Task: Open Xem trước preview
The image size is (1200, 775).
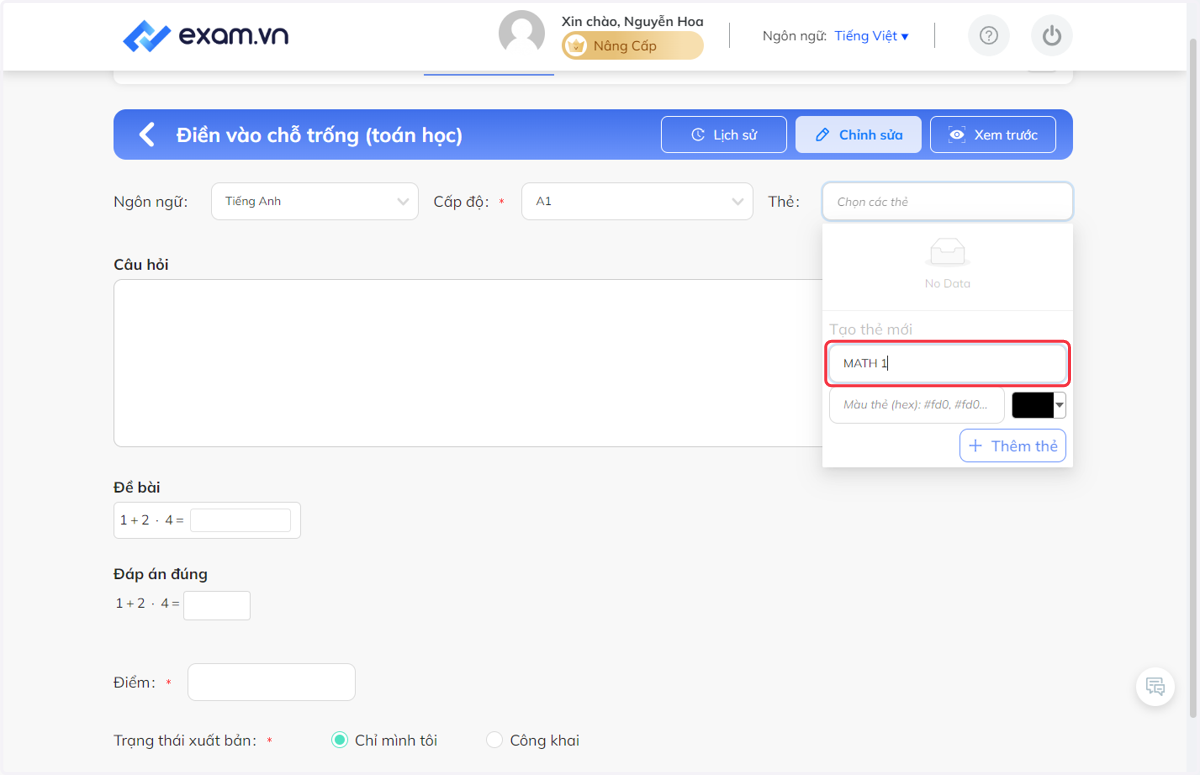Action: 993,135
